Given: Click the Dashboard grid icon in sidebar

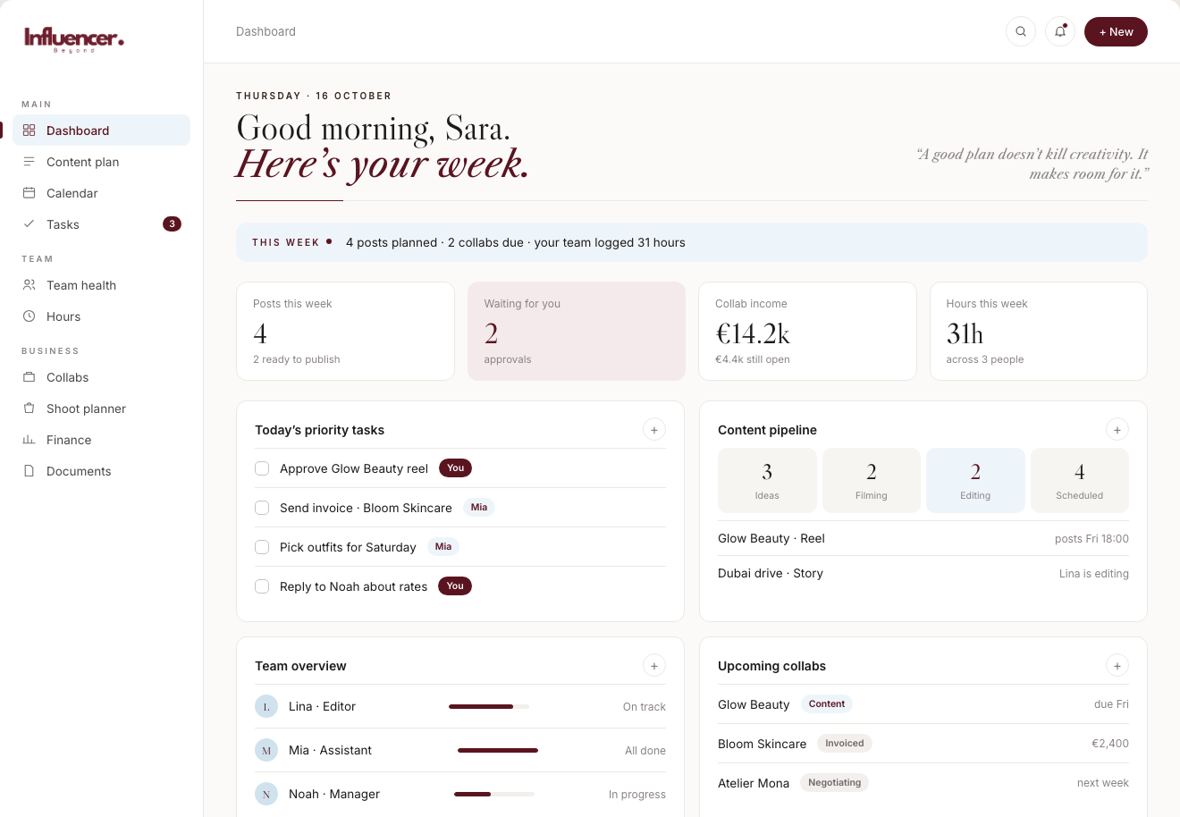Looking at the screenshot, I should click(29, 130).
